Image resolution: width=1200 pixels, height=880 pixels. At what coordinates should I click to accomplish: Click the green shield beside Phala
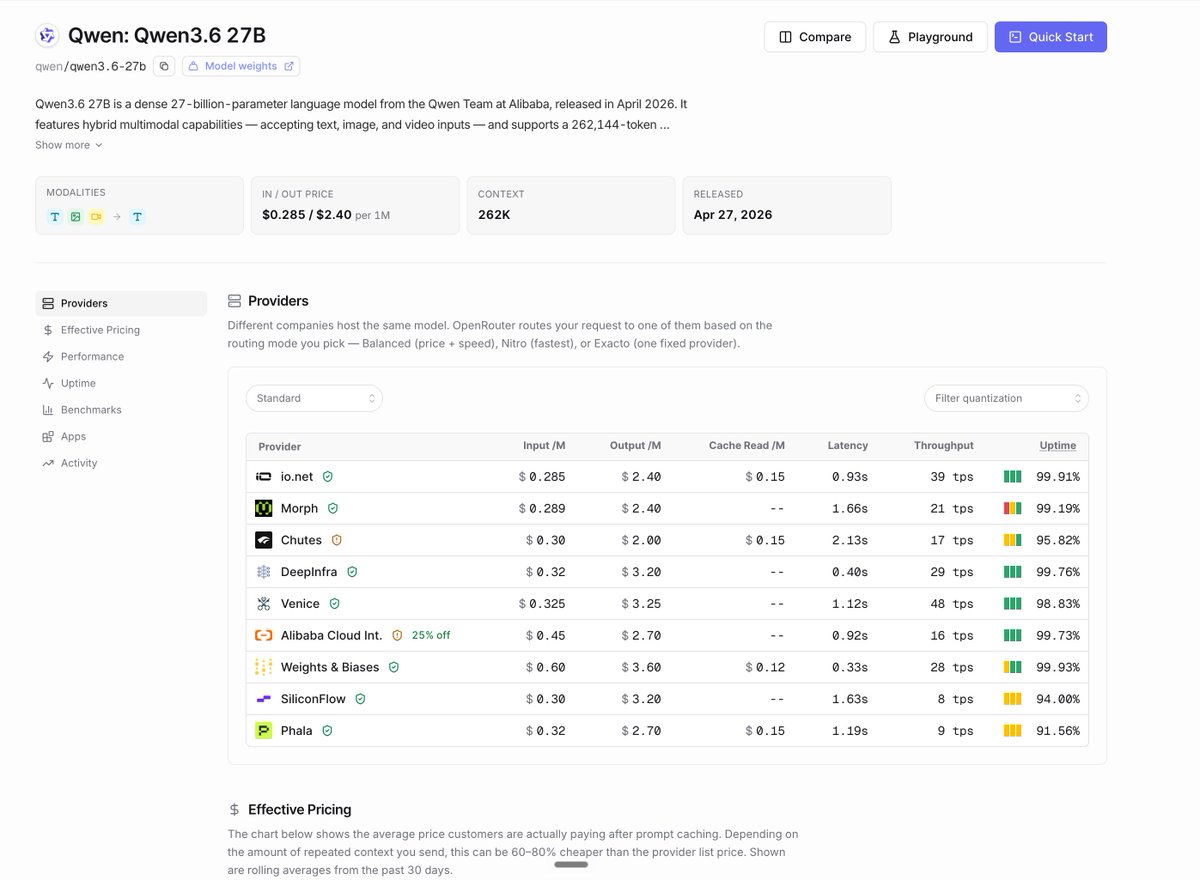(327, 731)
